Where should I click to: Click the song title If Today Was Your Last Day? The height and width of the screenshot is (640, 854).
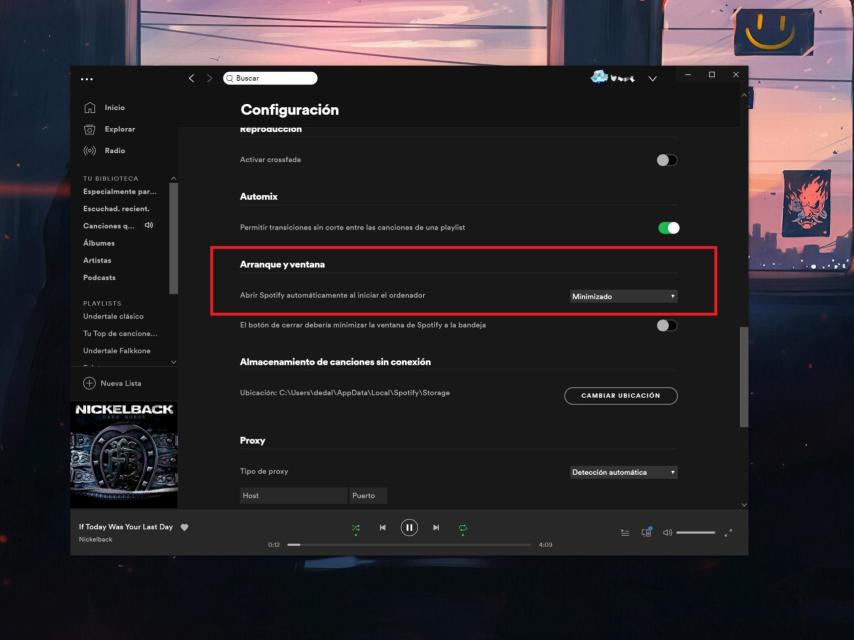click(x=126, y=527)
